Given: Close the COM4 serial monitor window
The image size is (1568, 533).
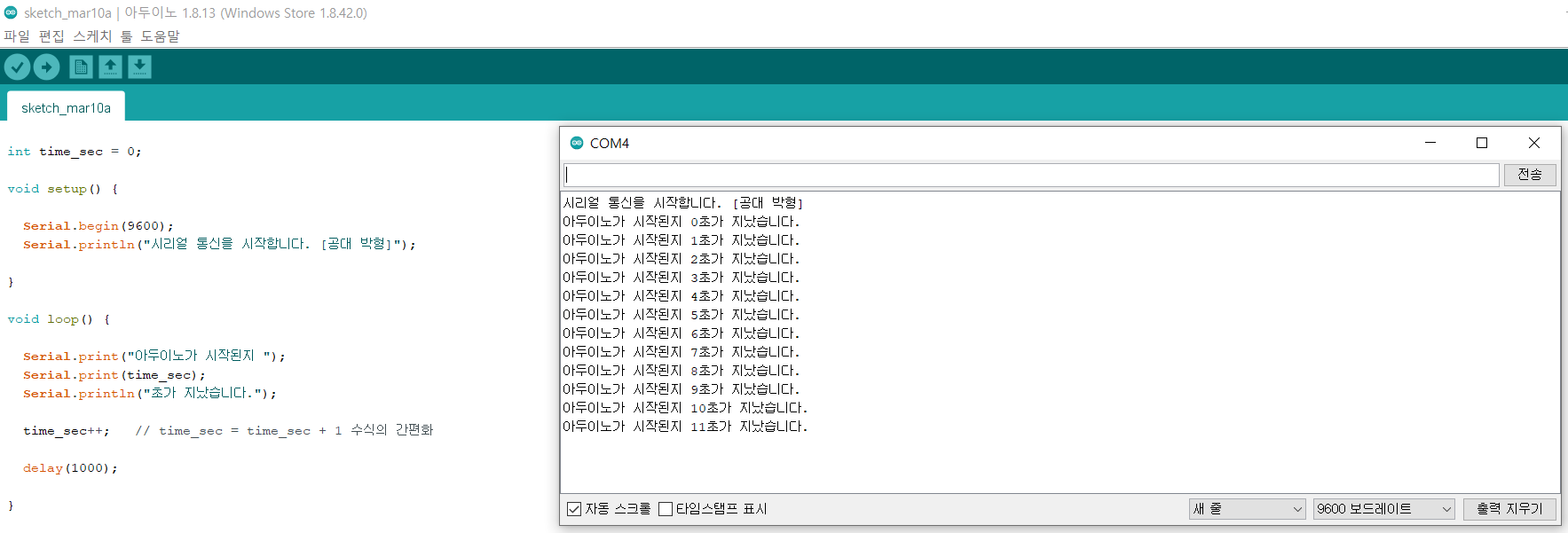Looking at the screenshot, I should [x=1534, y=143].
